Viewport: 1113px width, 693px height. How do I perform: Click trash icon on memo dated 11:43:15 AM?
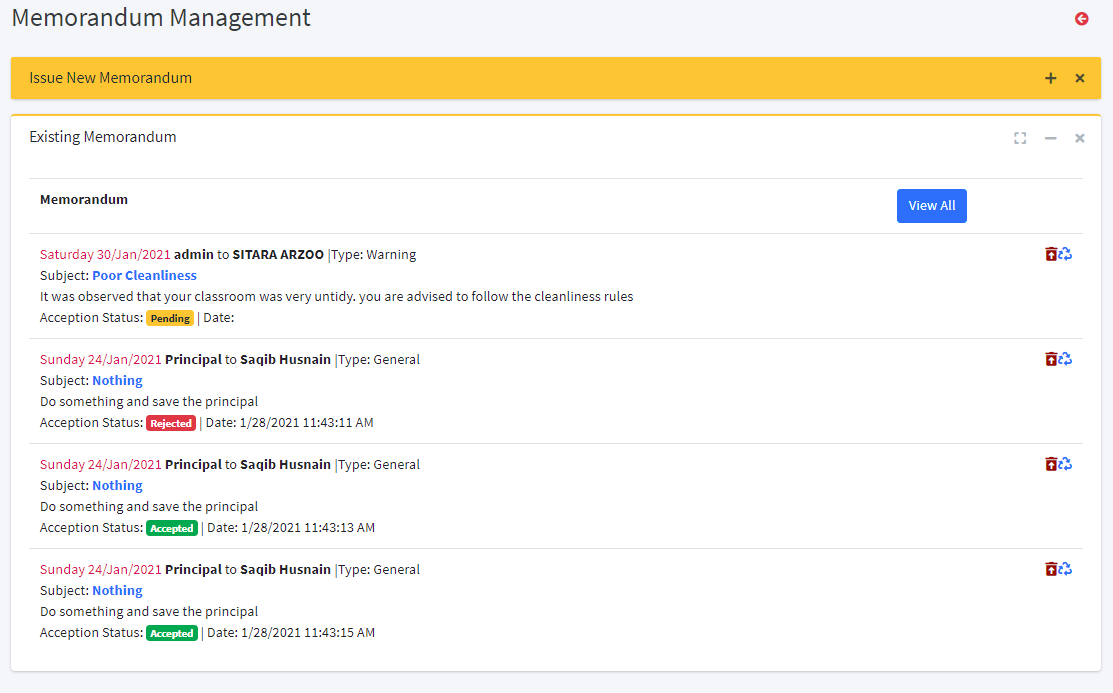tap(1050, 569)
